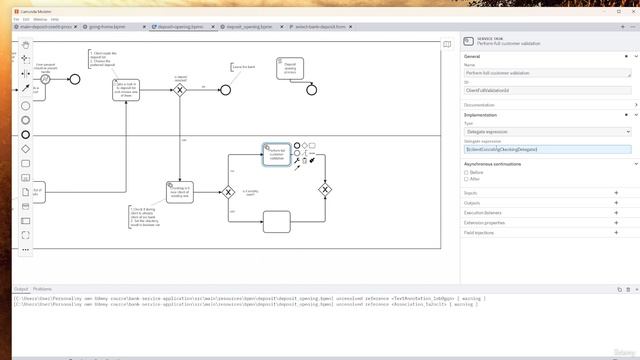
Task: Add an Extension property
Action: (x=616, y=223)
